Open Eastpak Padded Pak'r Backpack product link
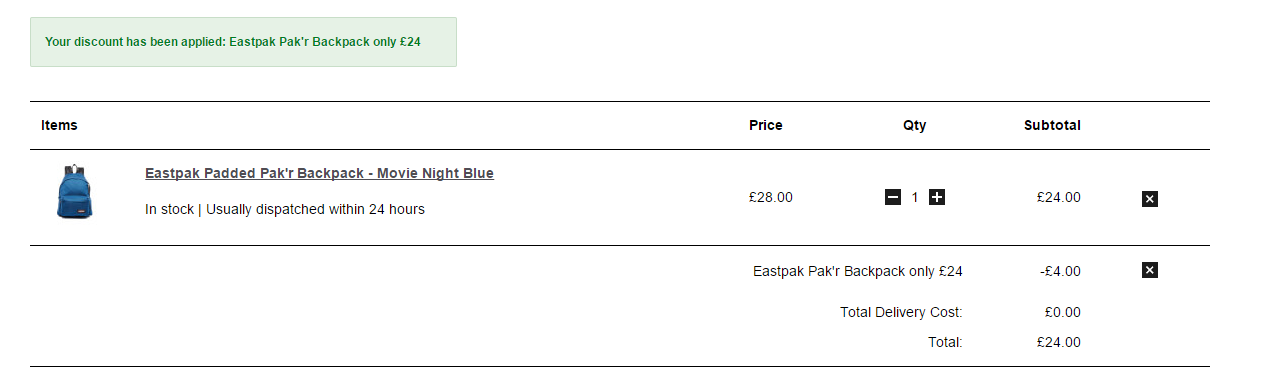 pyautogui.click(x=319, y=173)
